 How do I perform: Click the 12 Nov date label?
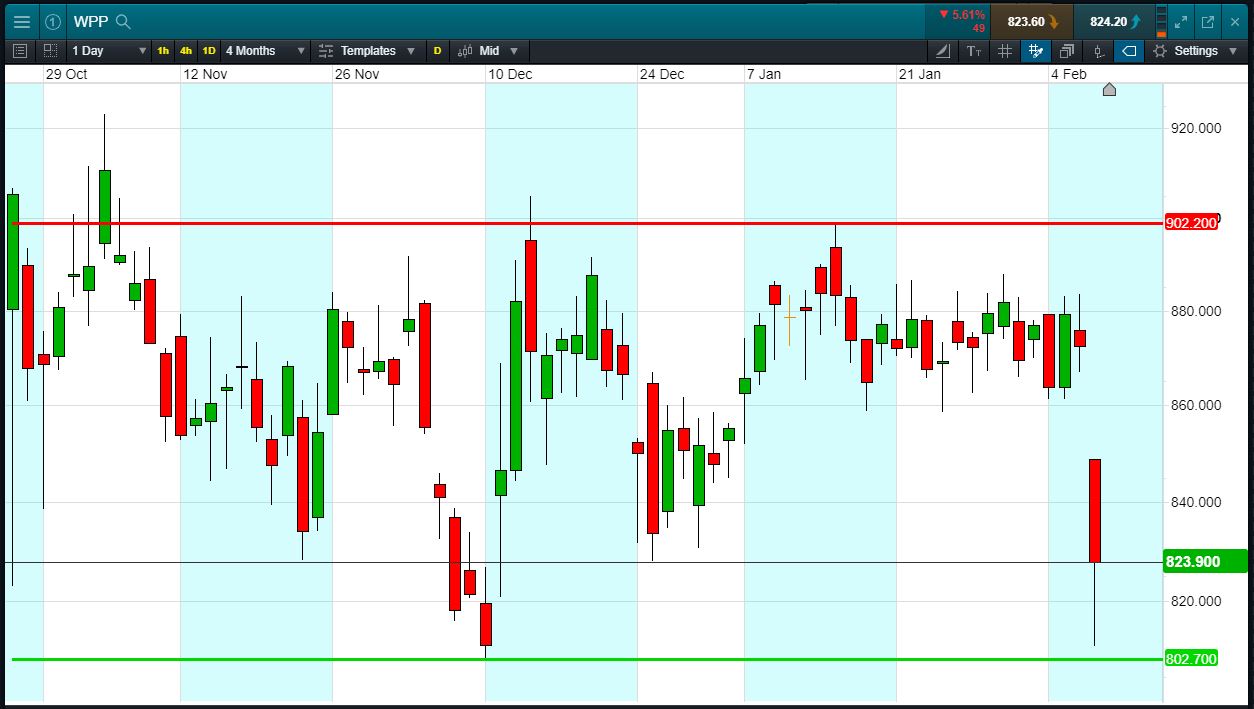point(206,74)
